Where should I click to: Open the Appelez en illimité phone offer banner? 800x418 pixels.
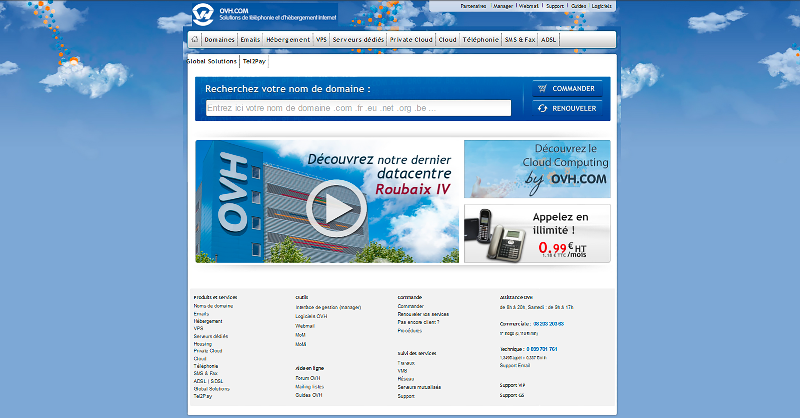click(537, 234)
